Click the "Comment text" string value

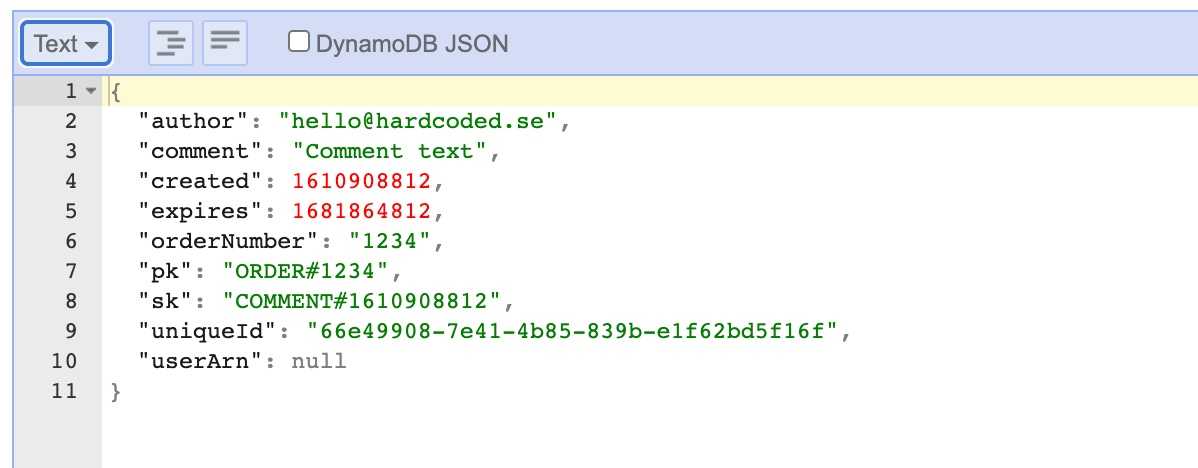(x=390, y=151)
